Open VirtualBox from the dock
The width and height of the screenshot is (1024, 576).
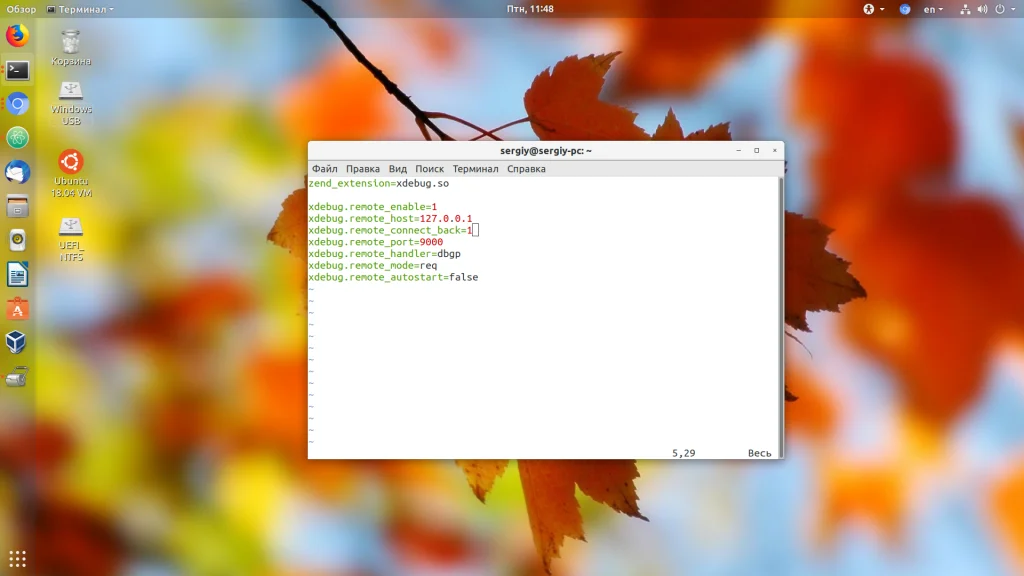point(17,343)
